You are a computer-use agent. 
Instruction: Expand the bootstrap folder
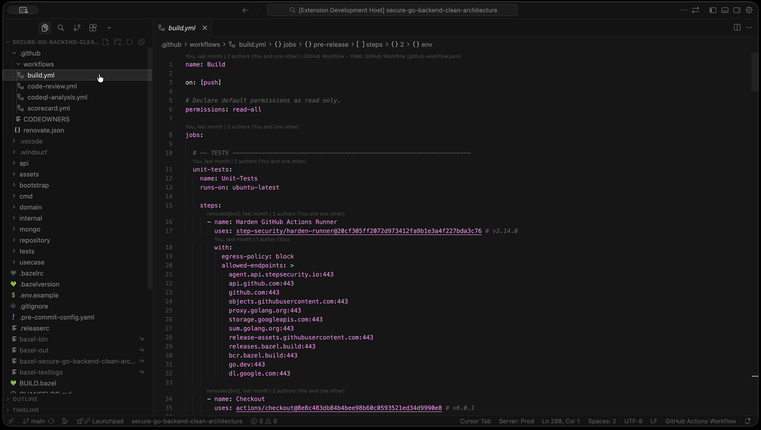78,185
